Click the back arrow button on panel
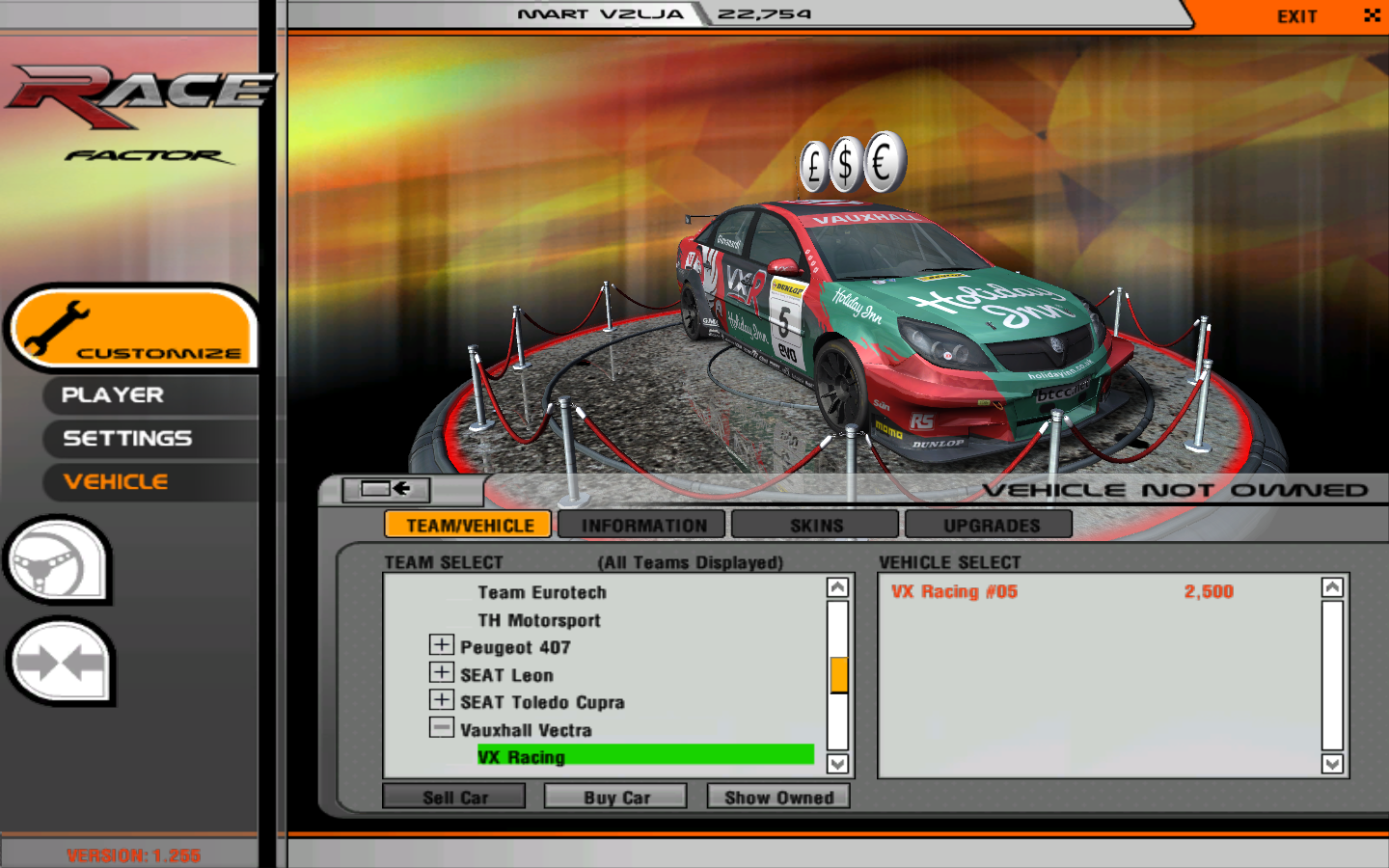 click(386, 489)
